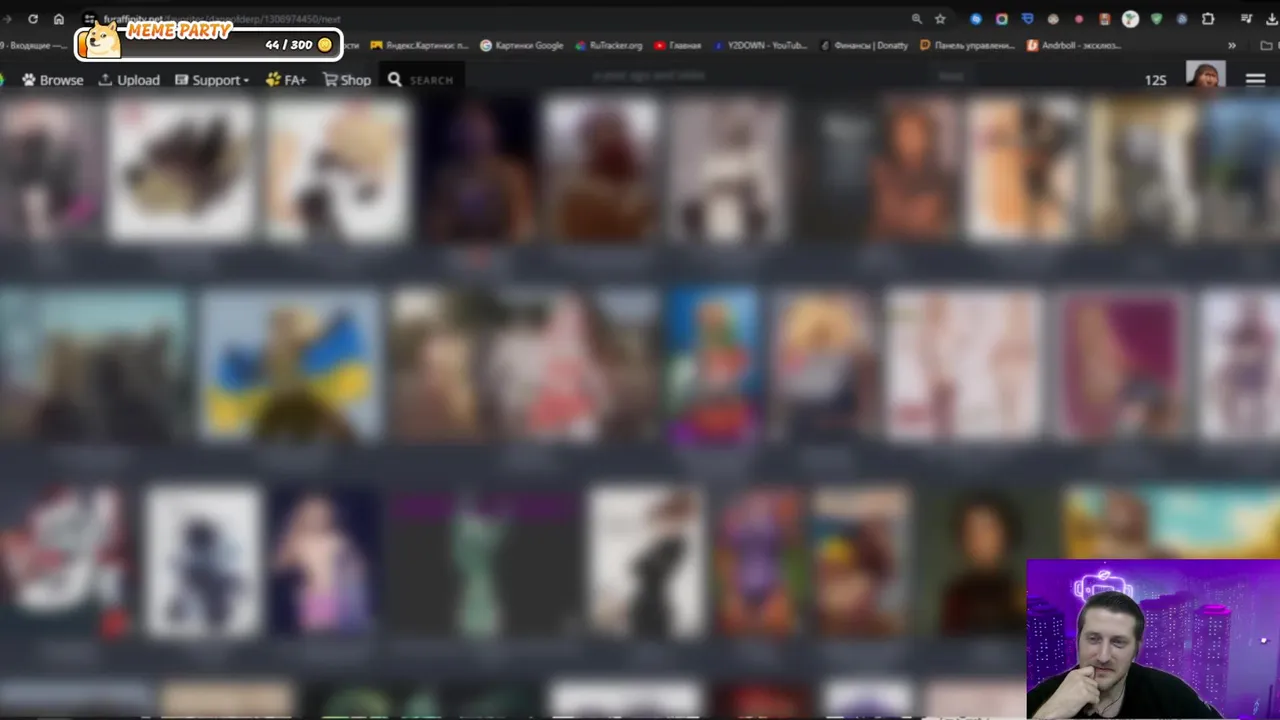Open the page zoom magnifier icon

(x=917, y=19)
